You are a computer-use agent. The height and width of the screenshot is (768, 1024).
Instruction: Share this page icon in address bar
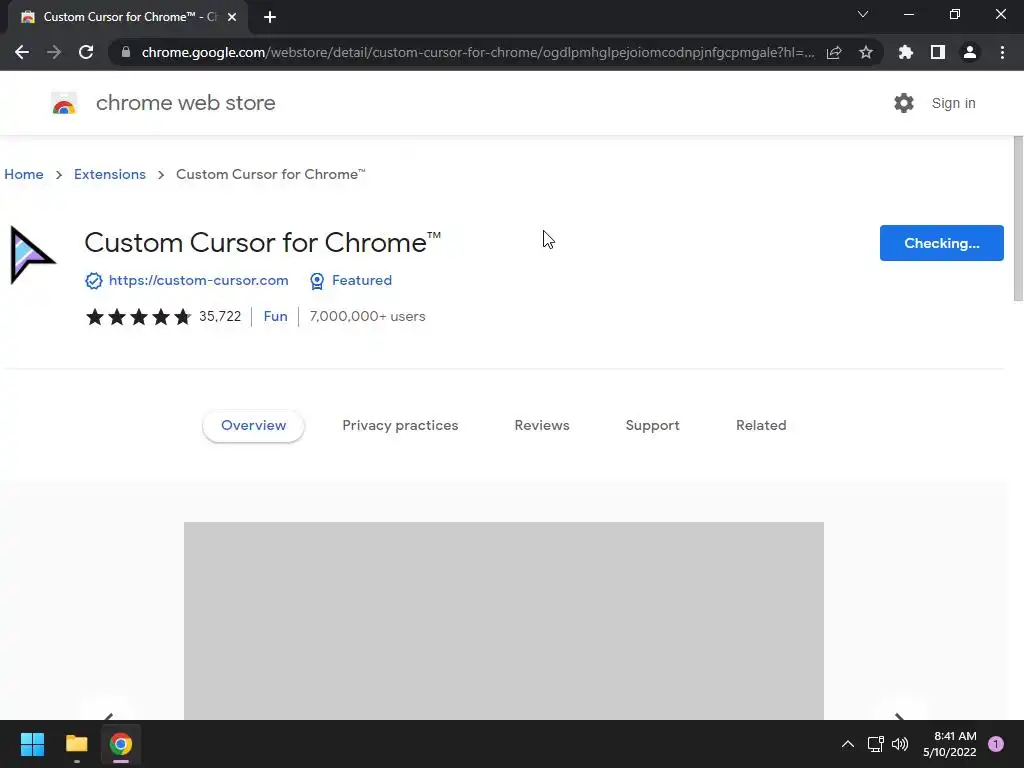pos(834,52)
